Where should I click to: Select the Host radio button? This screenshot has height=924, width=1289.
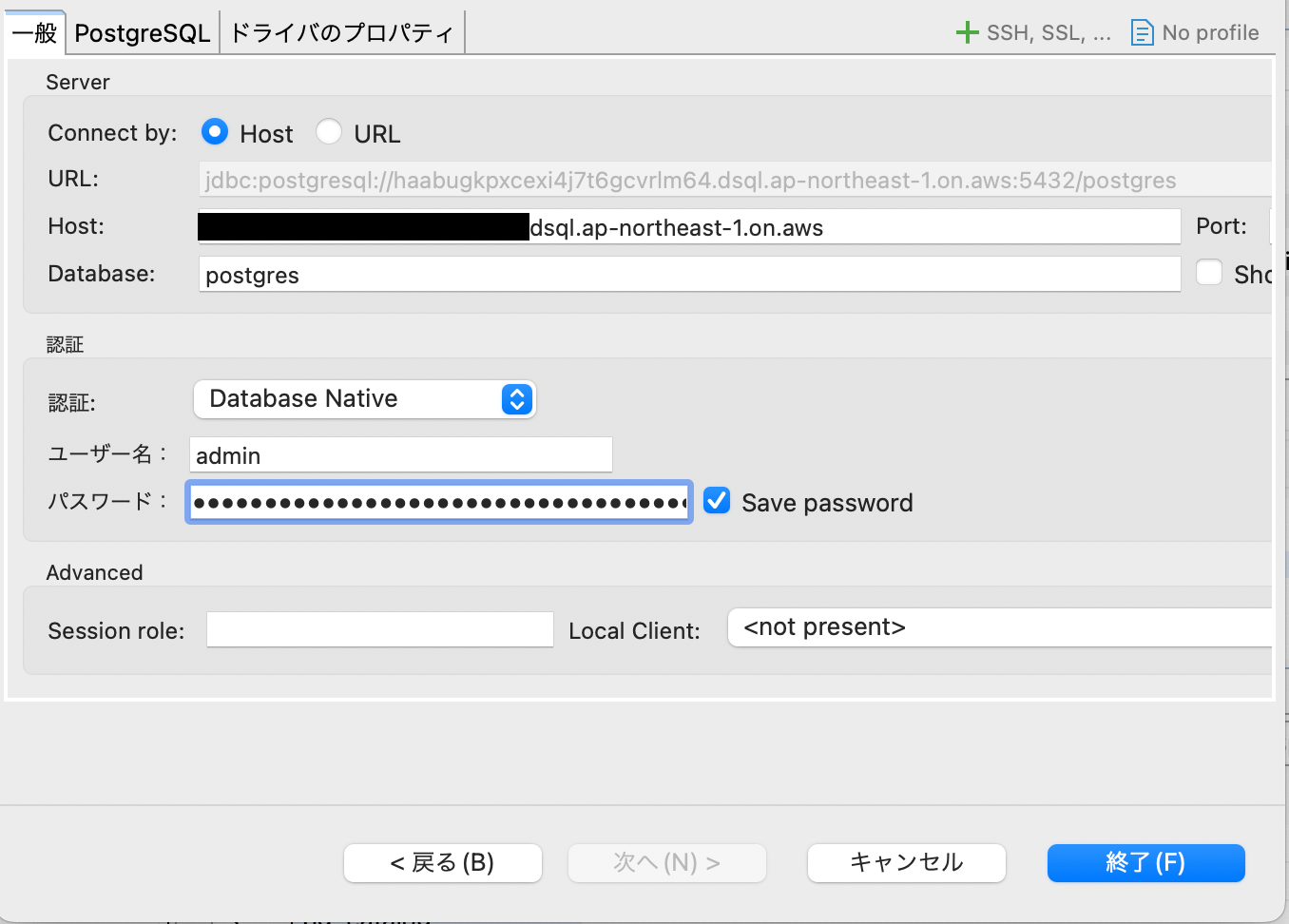pos(215,131)
